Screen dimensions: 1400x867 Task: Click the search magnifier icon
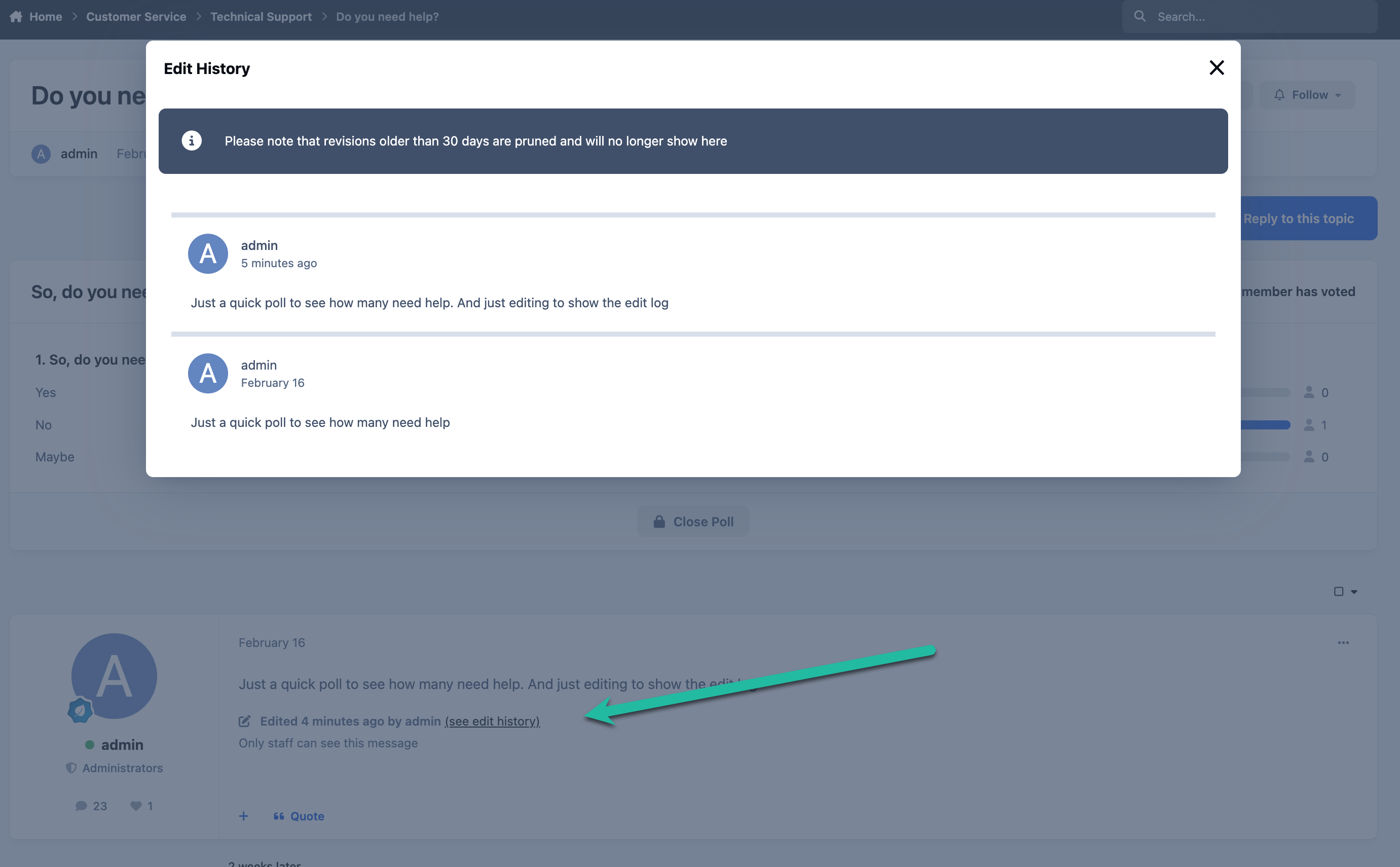1140,16
